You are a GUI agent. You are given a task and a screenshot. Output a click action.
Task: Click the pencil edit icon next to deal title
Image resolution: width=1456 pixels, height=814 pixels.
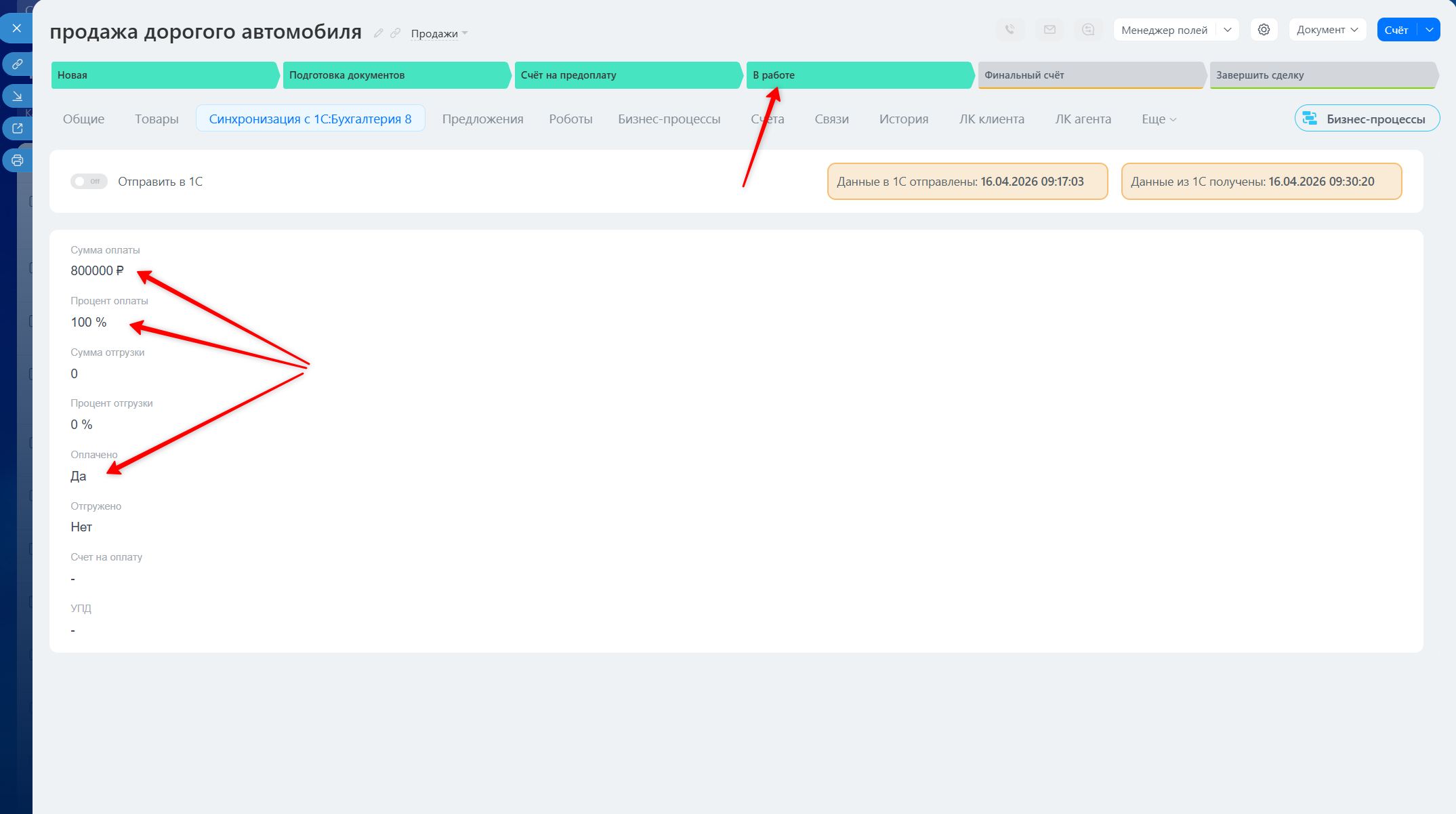379,33
